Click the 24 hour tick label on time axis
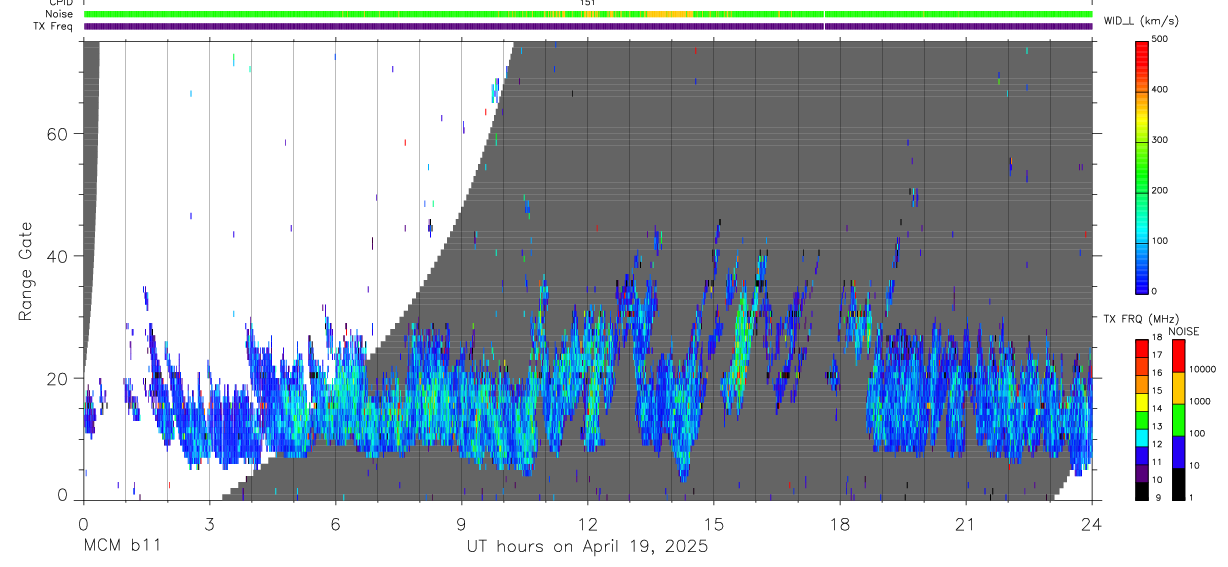 [1092, 525]
